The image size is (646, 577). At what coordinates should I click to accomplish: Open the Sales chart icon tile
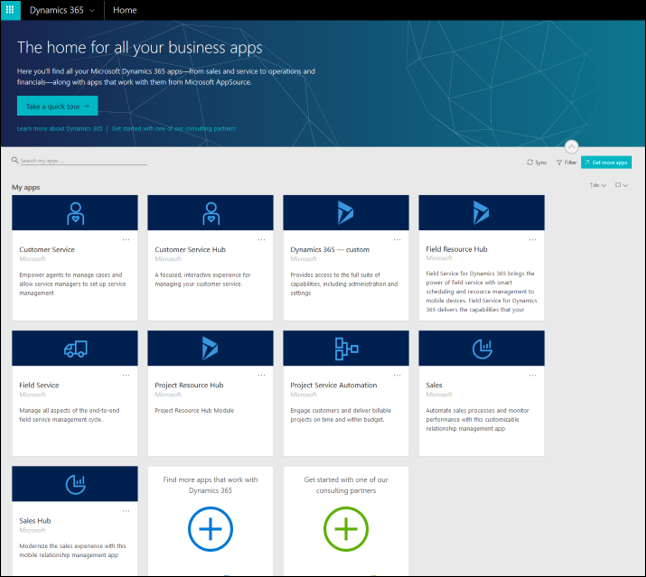coord(482,349)
